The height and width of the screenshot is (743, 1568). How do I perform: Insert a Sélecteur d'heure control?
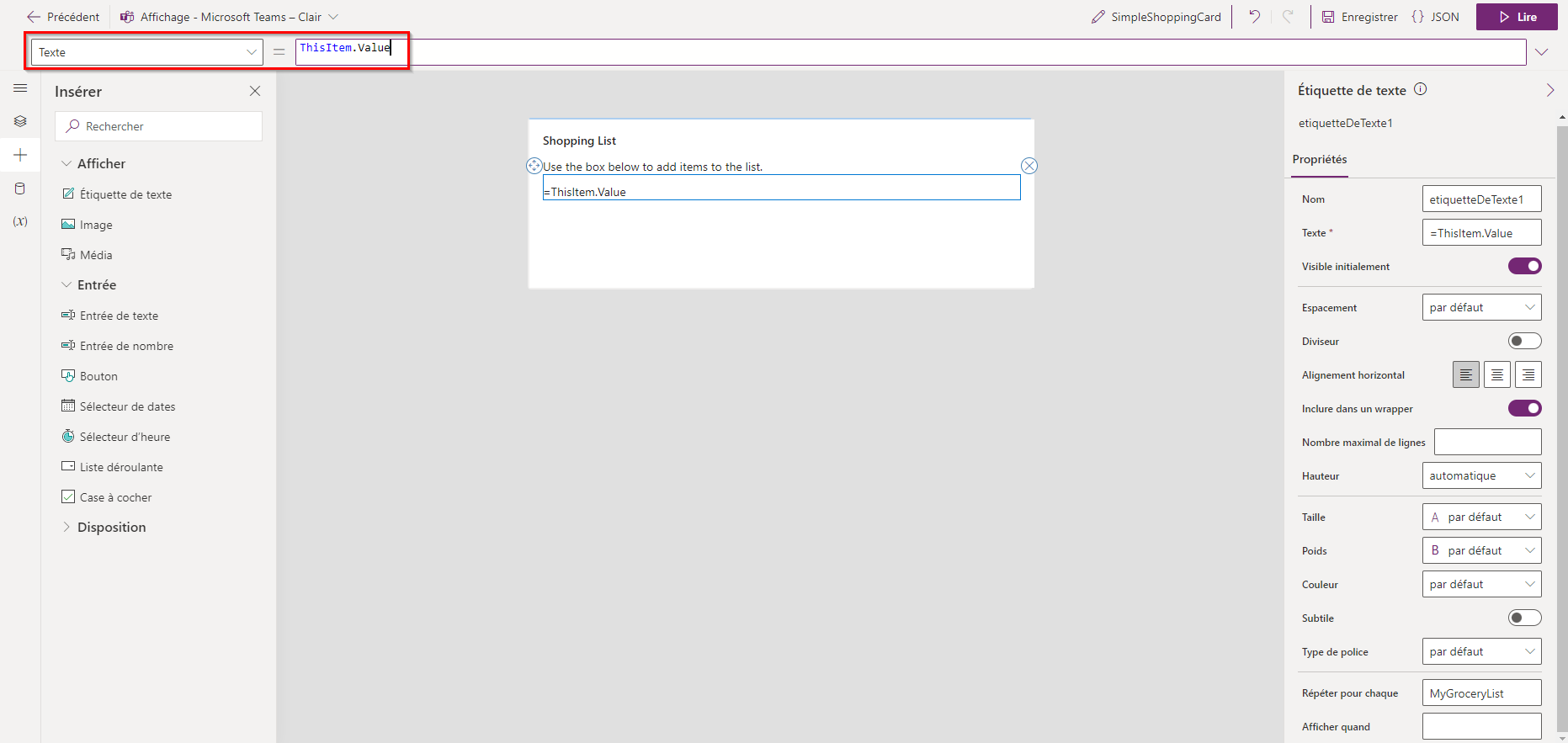116,437
